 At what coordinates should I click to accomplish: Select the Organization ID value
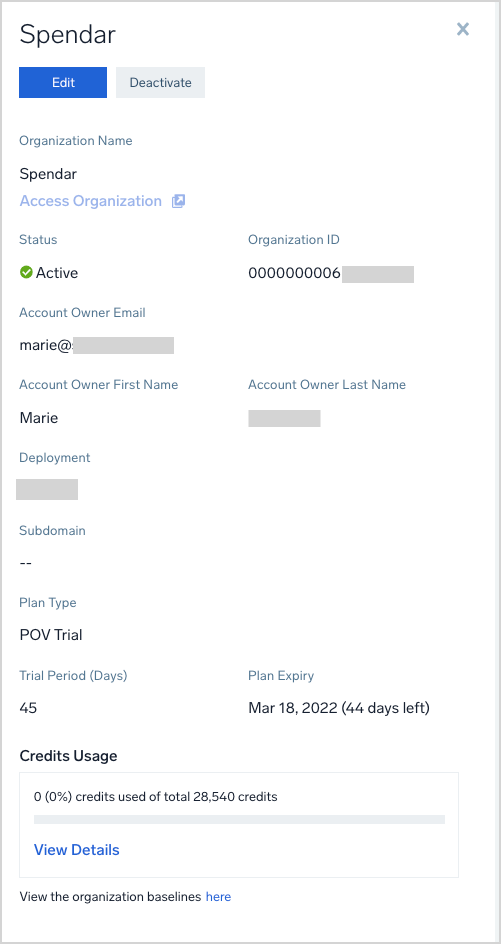click(x=331, y=273)
